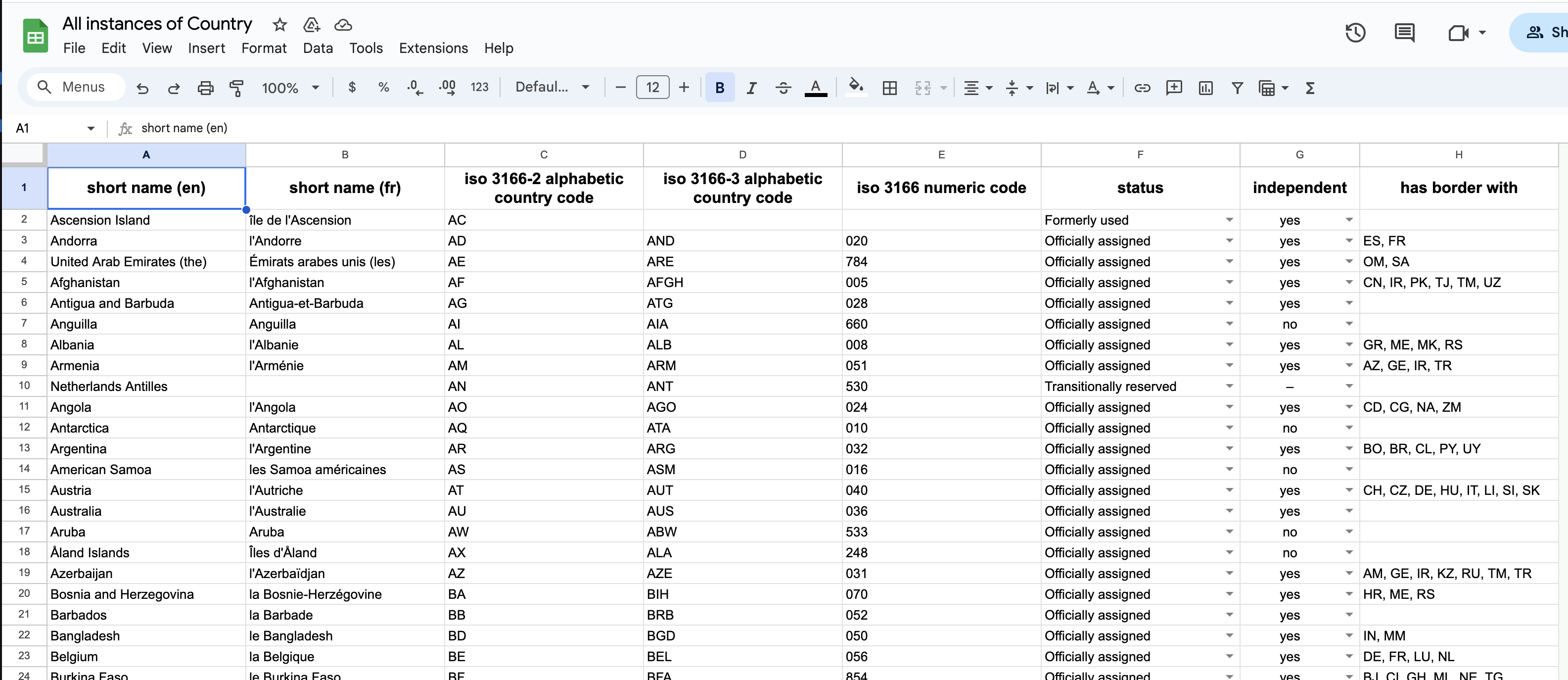
Task: Click the Share button
Action: [1546, 32]
